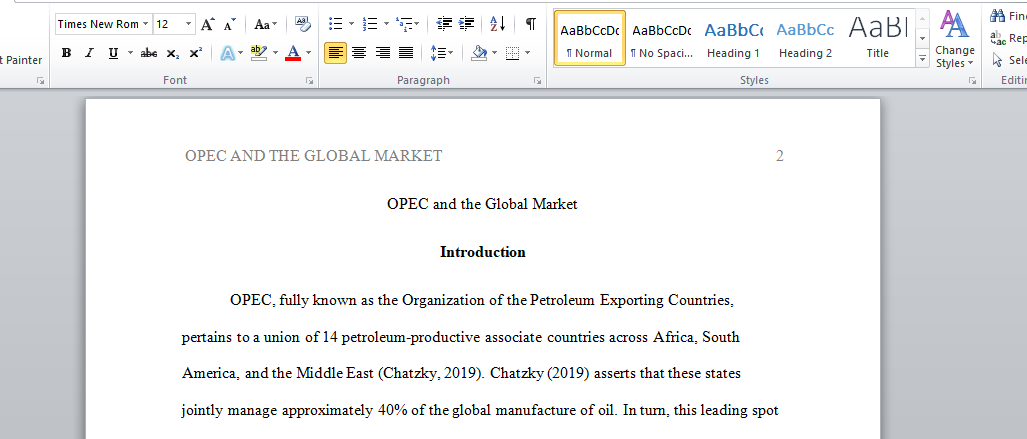
Task: Click the page number 2 in header
Action: pyautogui.click(x=779, y=156)
